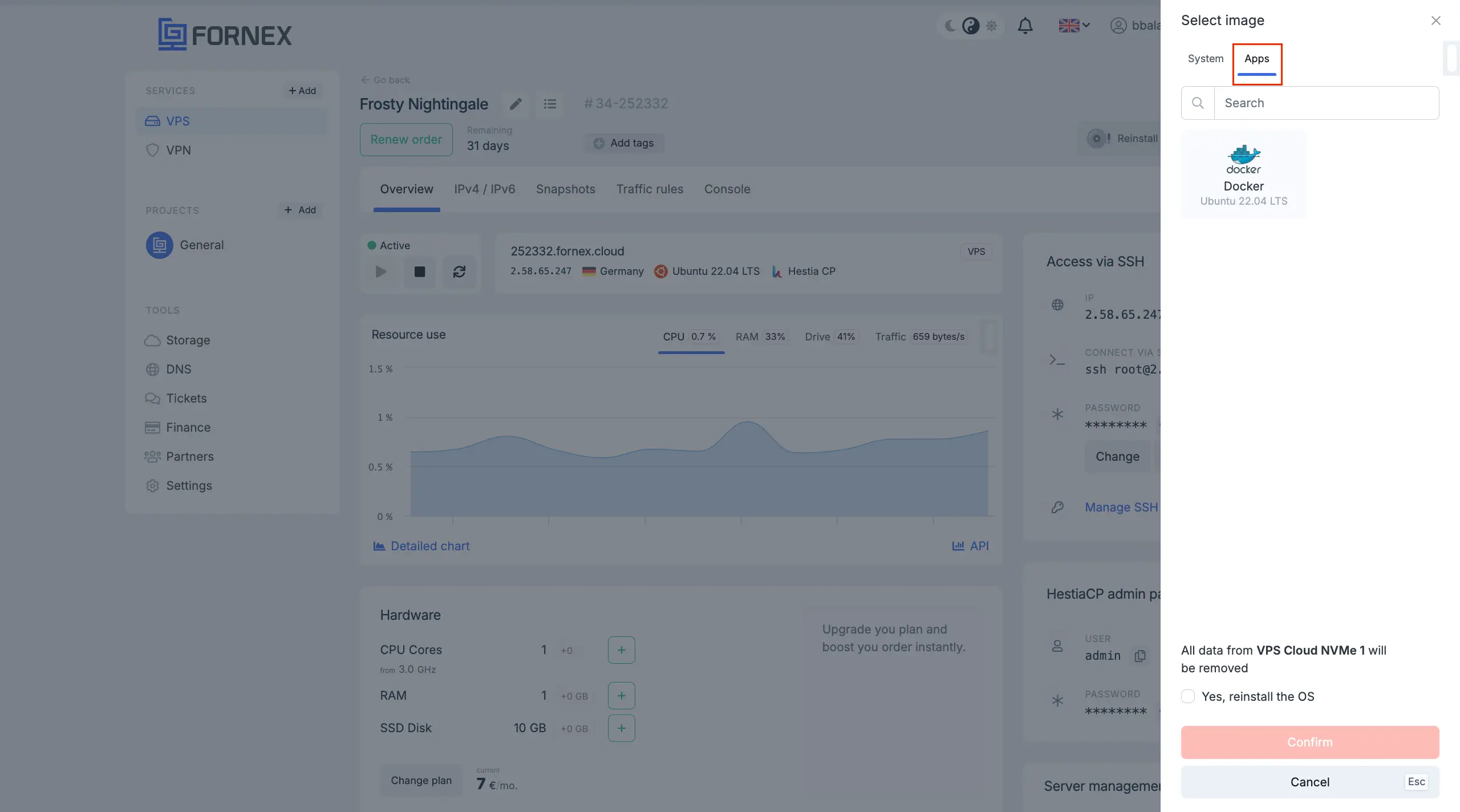Viewport: 1460px width, 812px height.
Task: Open the Snapshots tab
Action: (x=565, y=189)
